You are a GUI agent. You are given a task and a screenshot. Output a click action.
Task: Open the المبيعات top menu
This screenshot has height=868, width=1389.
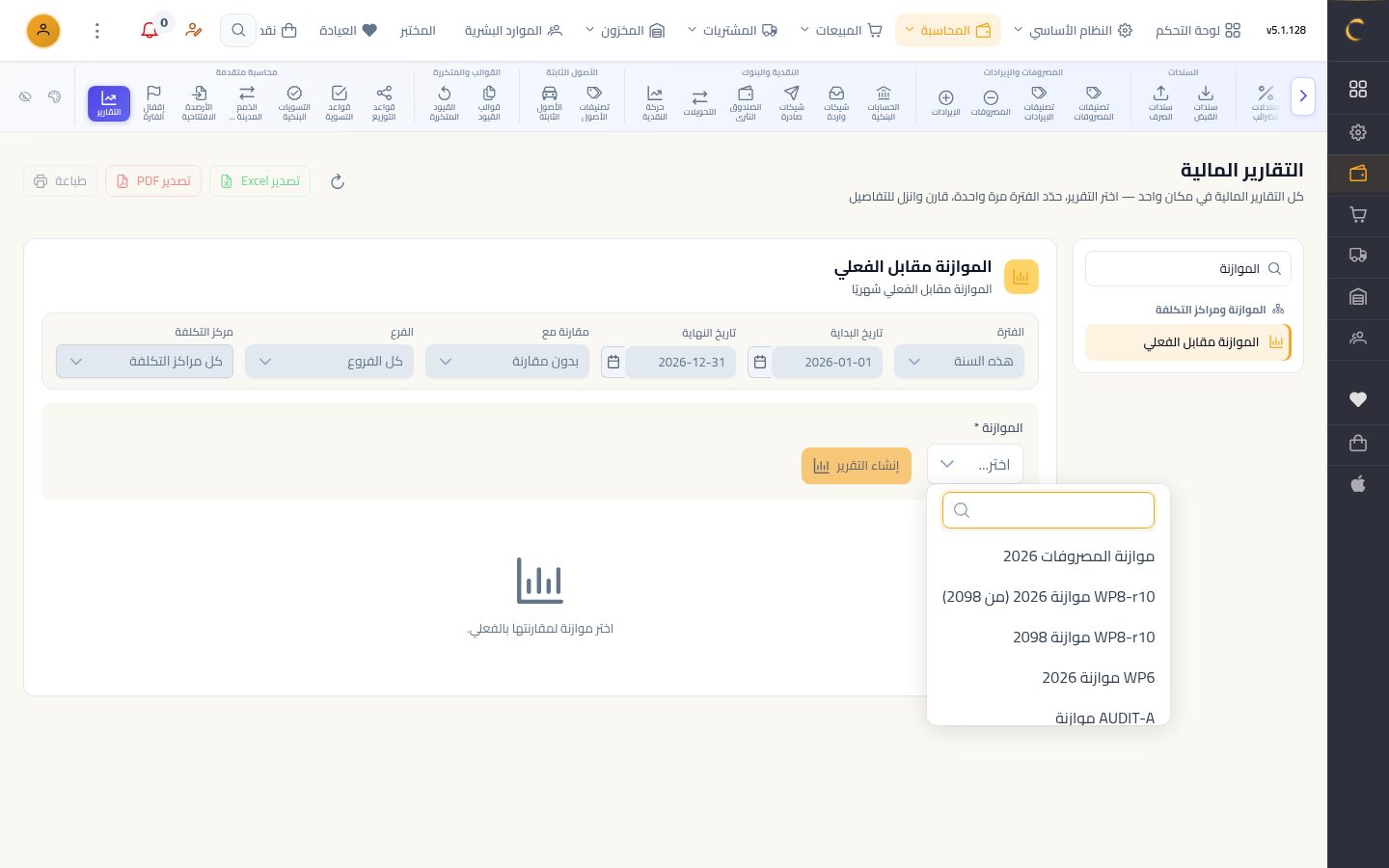(x=841, y=30)
